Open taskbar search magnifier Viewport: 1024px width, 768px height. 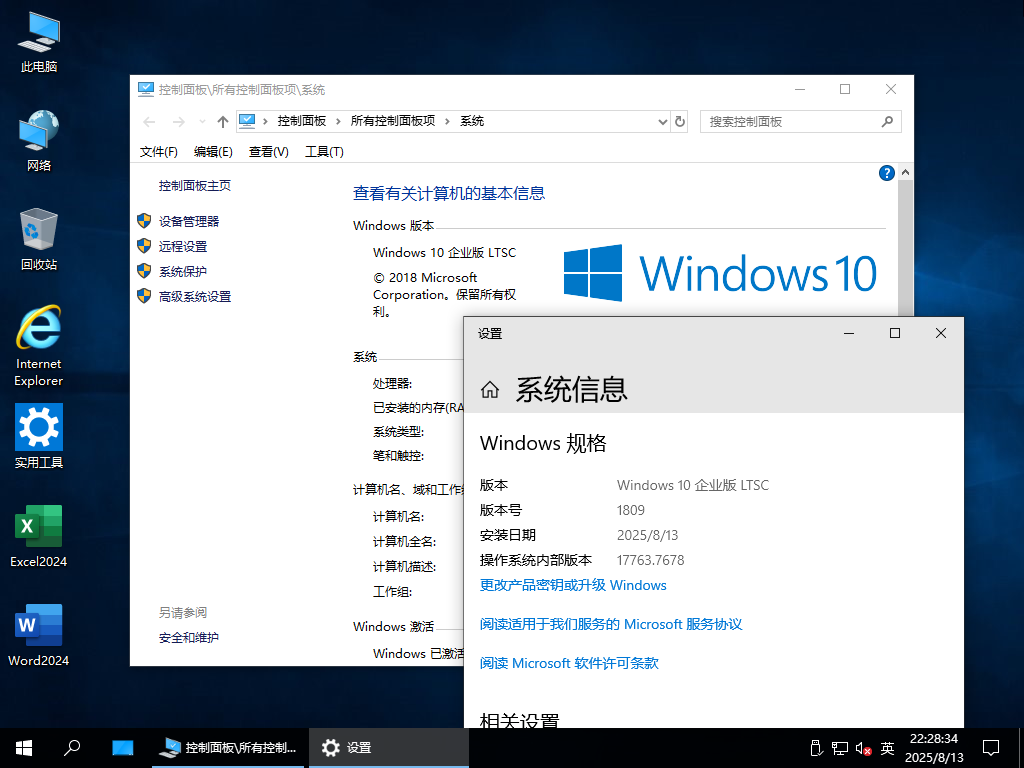click(x=72, y=748)
